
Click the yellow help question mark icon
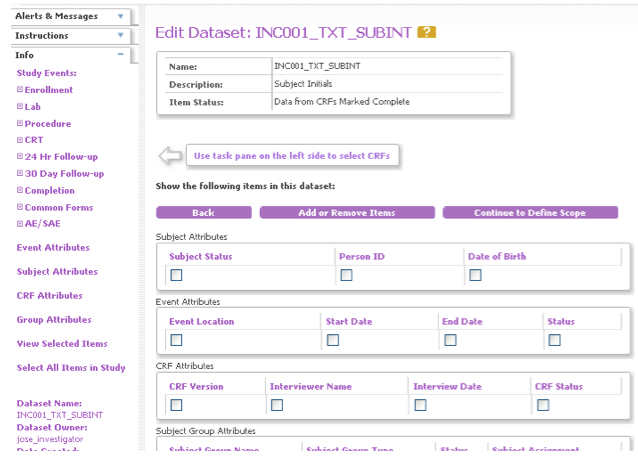(427, 33)
